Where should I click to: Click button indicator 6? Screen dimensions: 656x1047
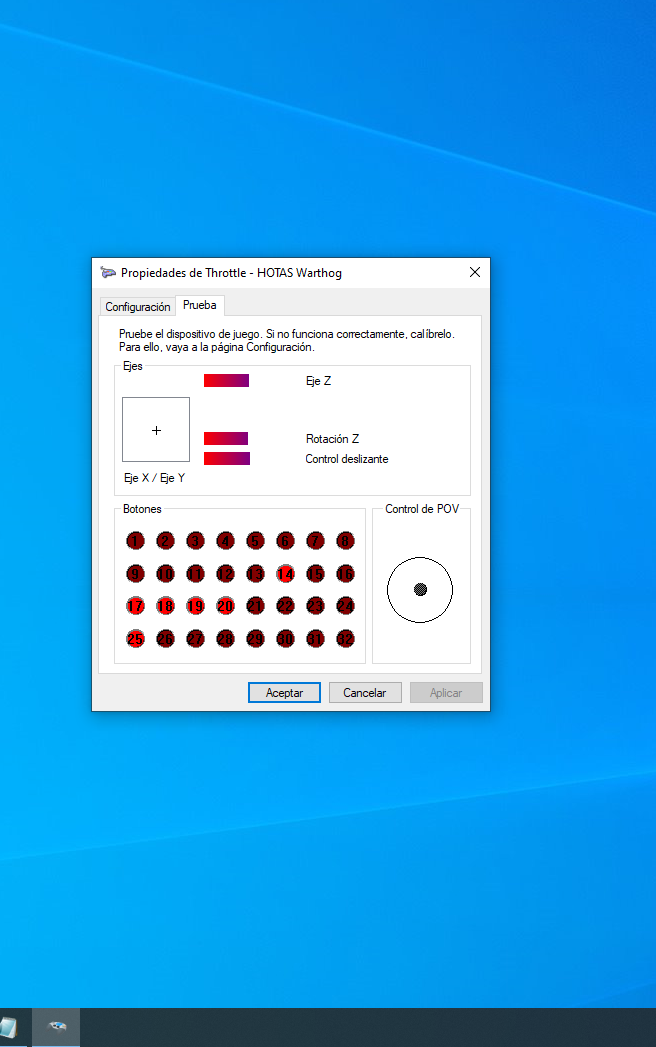coord(285,541)
